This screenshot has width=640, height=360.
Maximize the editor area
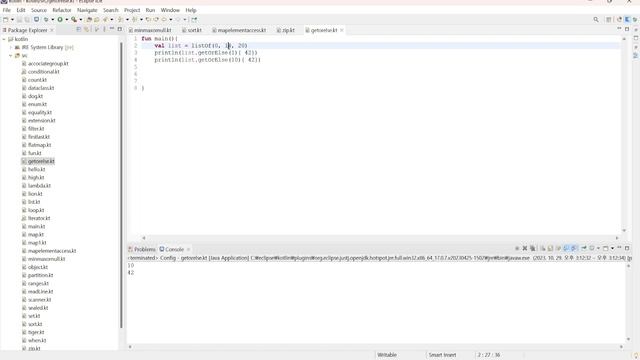coord(627,29)
